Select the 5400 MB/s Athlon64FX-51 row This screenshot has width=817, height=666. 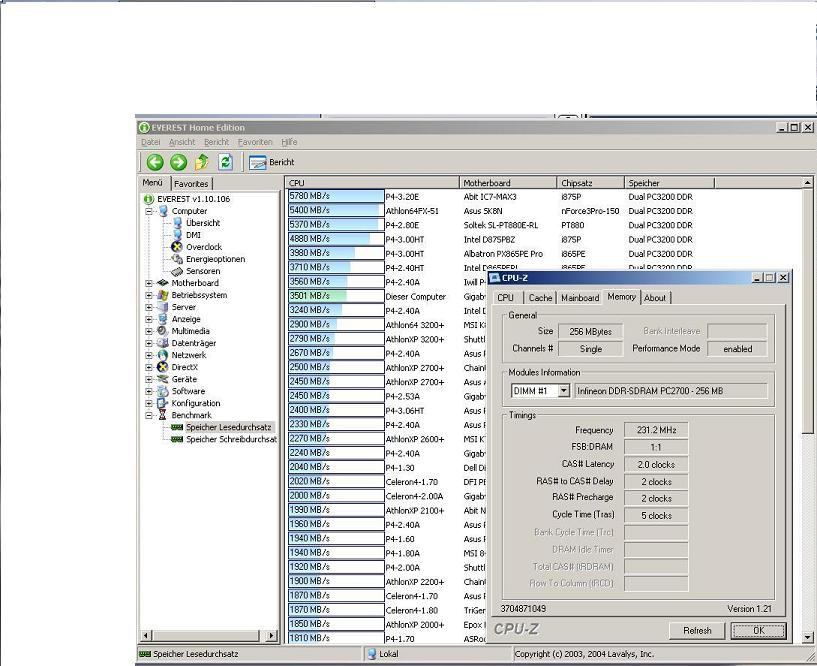pos(543,211)
